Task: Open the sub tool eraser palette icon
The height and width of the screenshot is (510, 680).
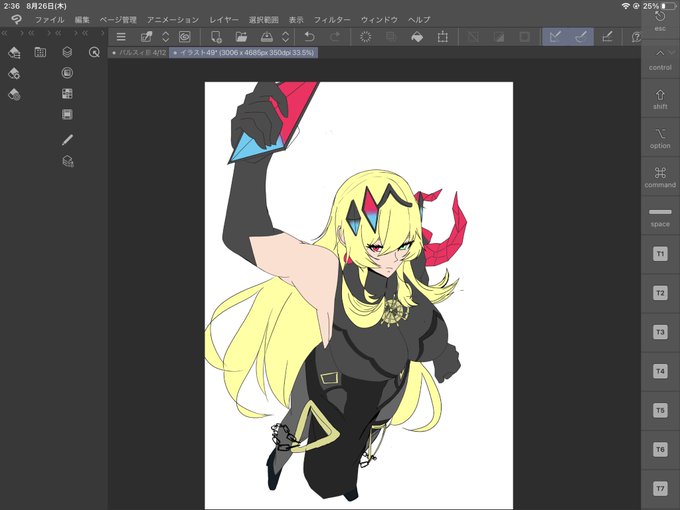Action: pyautogui.click(x=14, y=52)
